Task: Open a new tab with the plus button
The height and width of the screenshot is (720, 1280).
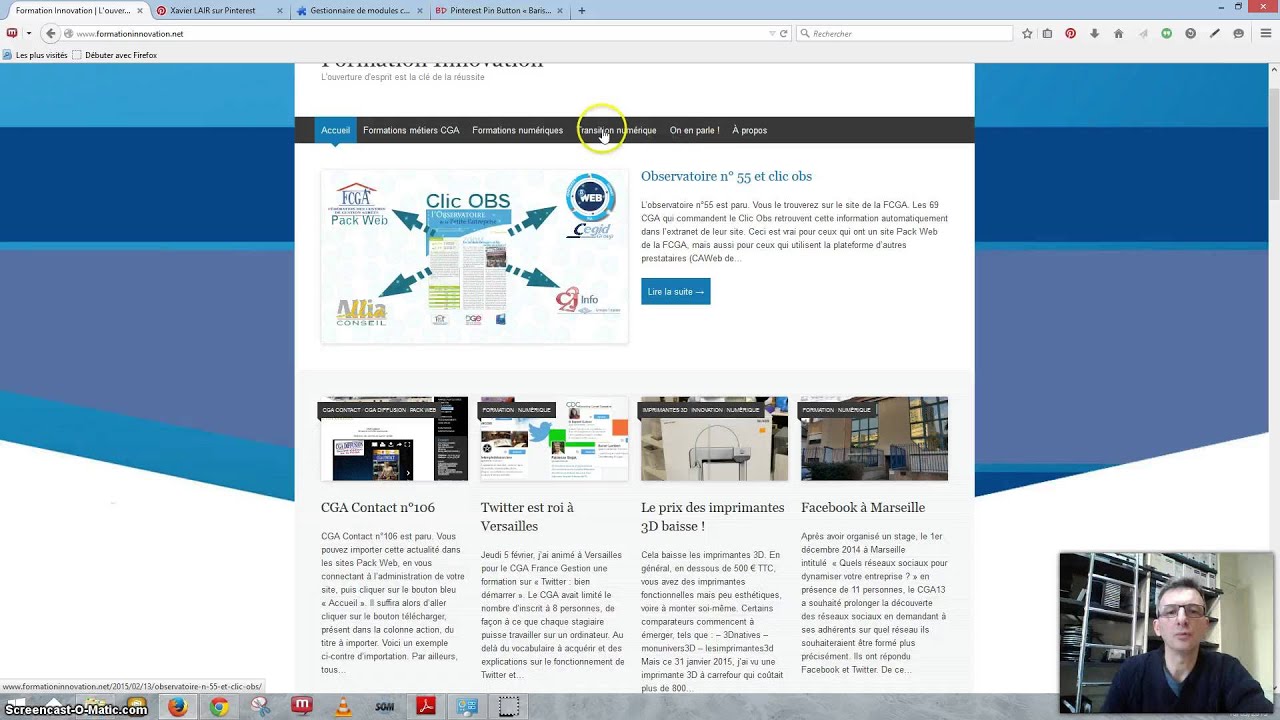Action: coord(582,11)
